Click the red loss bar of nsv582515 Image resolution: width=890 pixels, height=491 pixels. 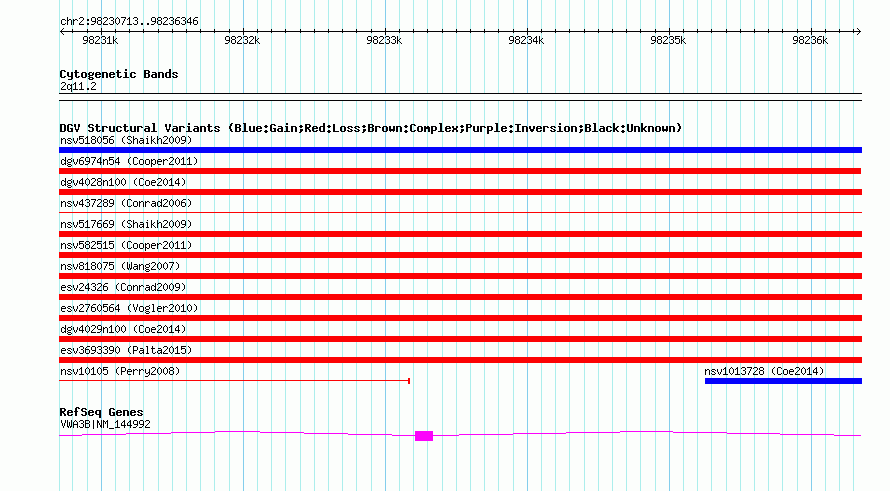pos(460,255)
